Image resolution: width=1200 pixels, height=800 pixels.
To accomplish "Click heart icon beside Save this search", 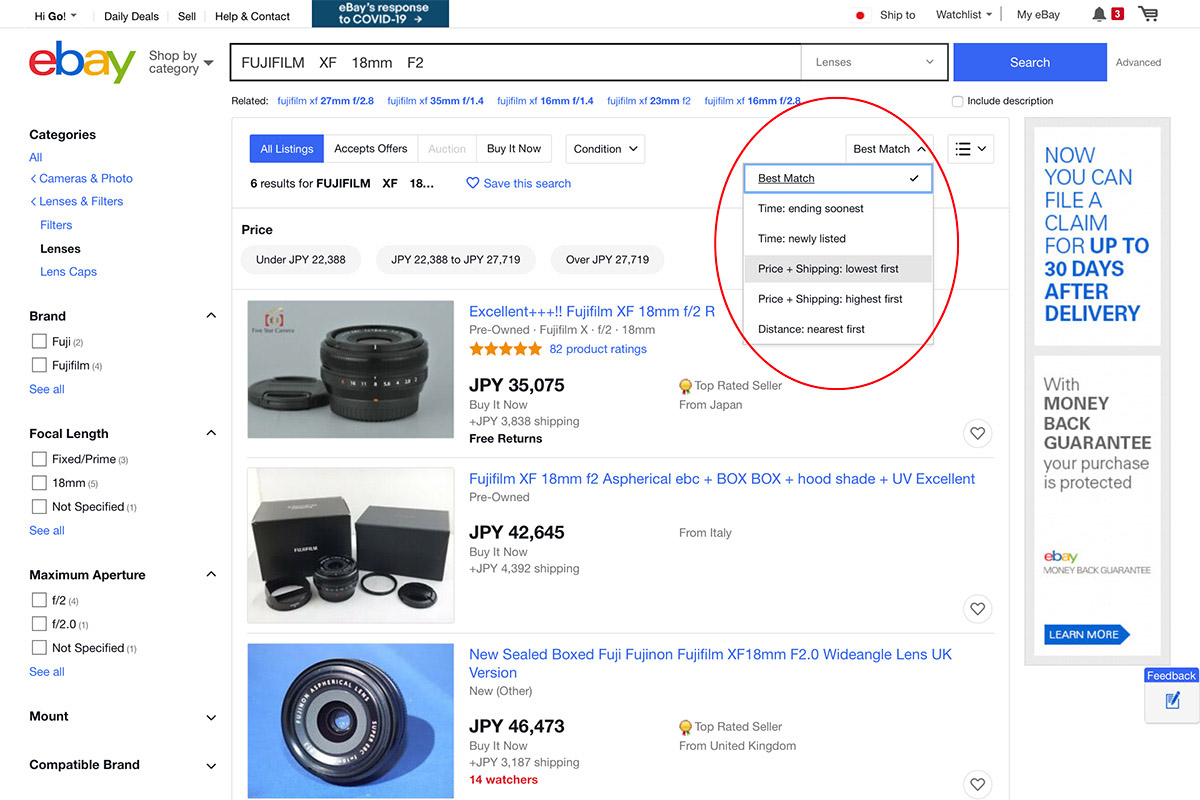I will [x=473, y=184].
